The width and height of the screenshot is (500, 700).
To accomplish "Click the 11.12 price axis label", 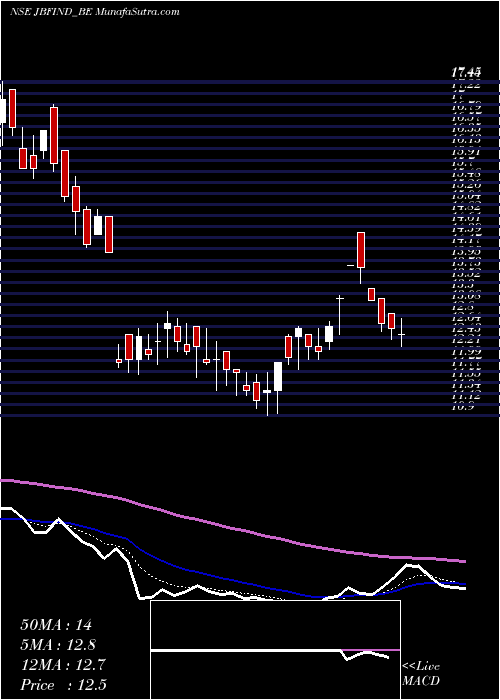I will click(467, 396).
